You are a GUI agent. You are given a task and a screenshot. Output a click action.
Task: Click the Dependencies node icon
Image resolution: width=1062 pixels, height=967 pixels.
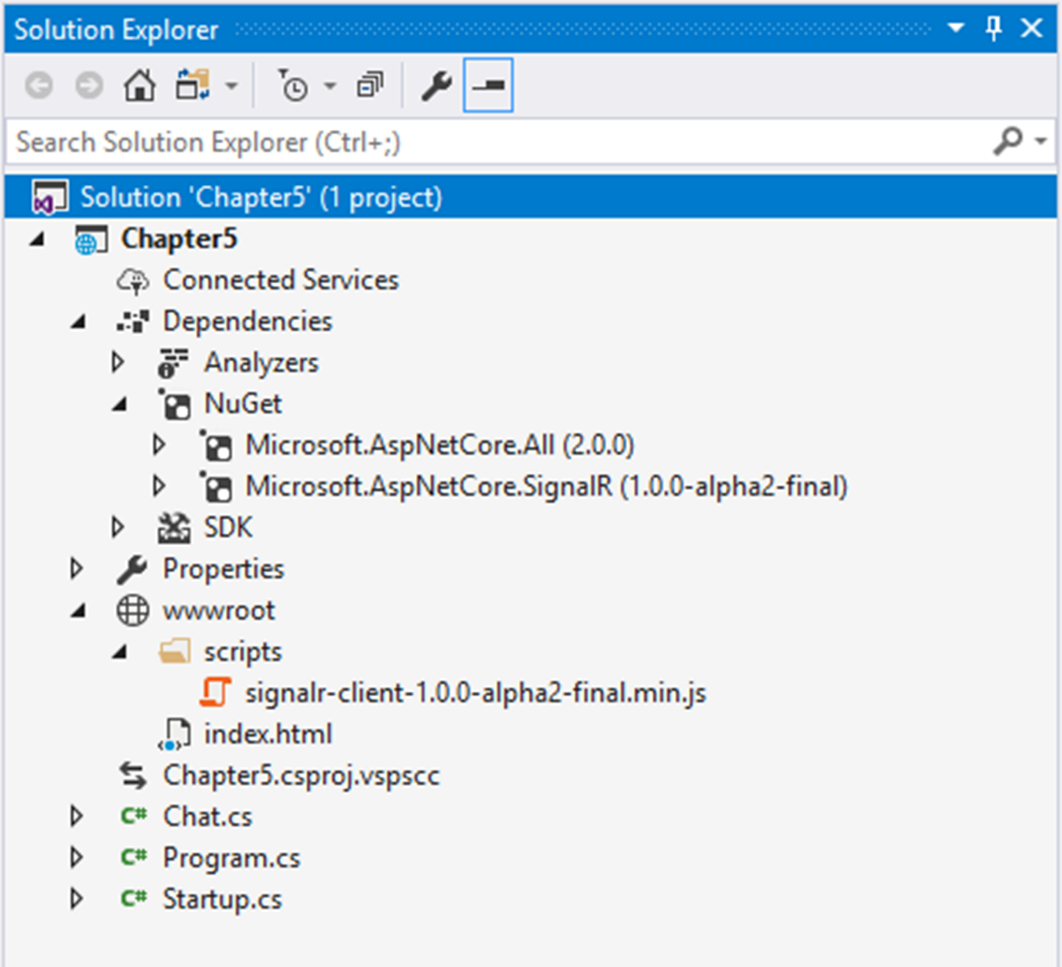pyautogui.click(x=133, y=322)
